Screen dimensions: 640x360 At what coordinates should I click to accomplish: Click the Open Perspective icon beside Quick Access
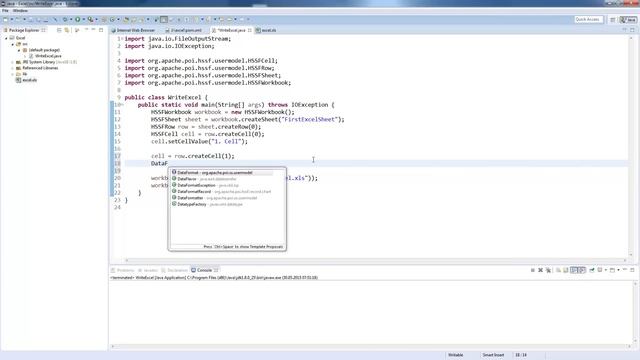click(x=613, y=19)
